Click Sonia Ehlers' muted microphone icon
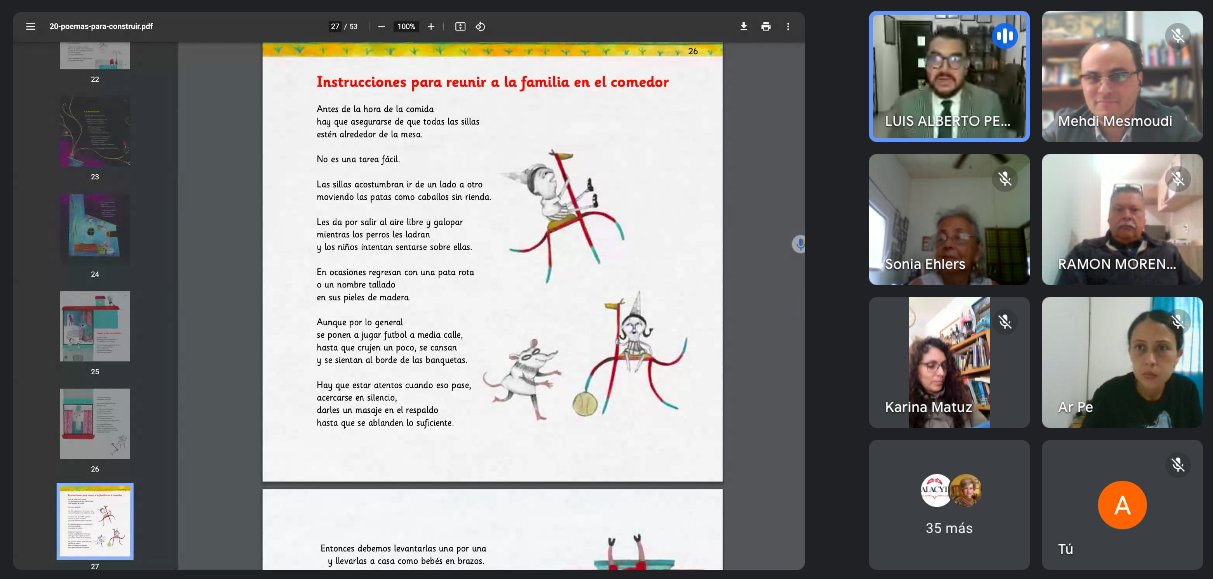The height and width of the screenshot is (579, 1213). coord(1004,179)
